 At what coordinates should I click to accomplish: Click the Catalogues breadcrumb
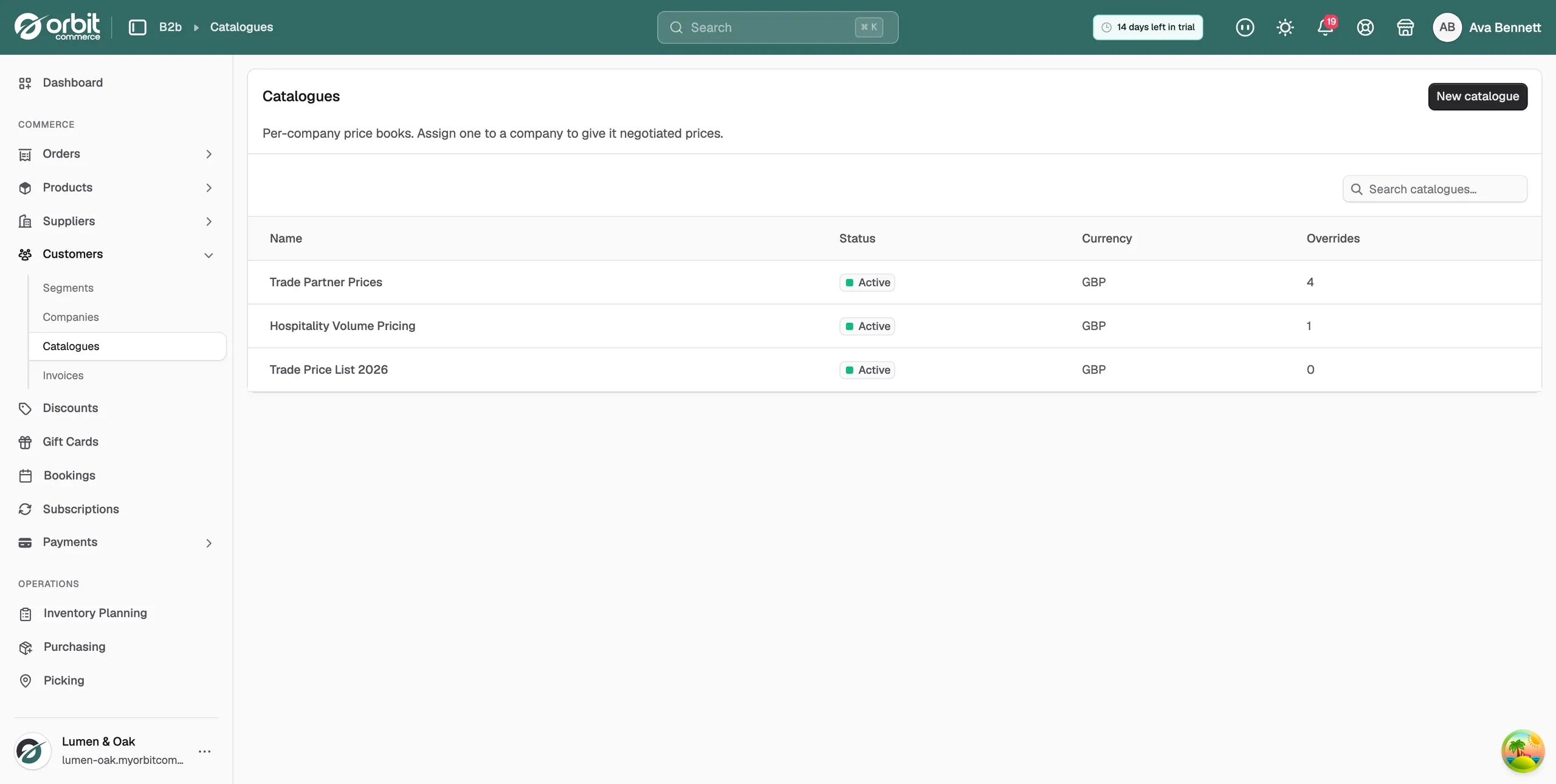[x=241, y=27]
